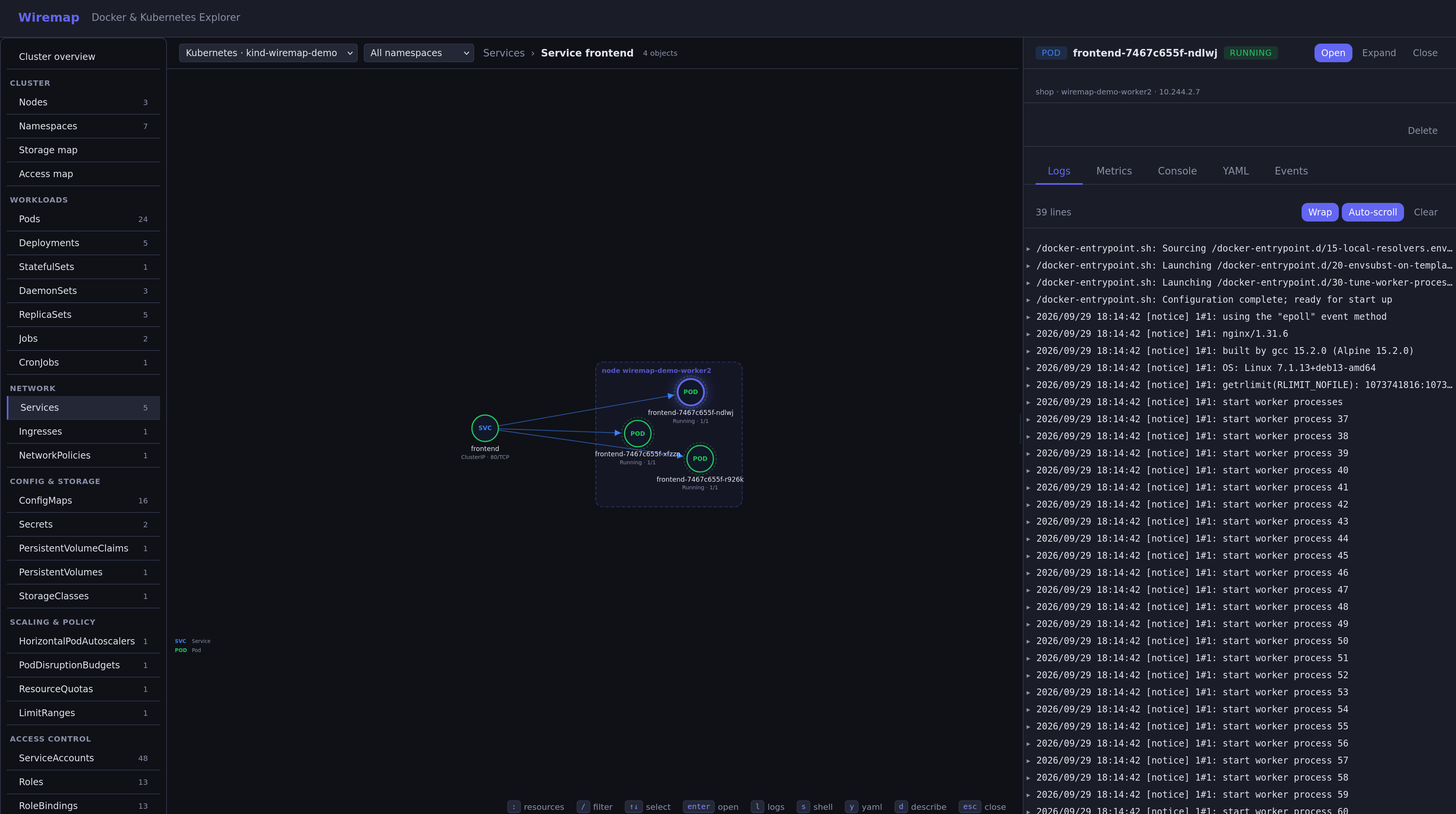Open Pods in the sidebar
This screenshot has height=814, width=1456.
(83, 219)
